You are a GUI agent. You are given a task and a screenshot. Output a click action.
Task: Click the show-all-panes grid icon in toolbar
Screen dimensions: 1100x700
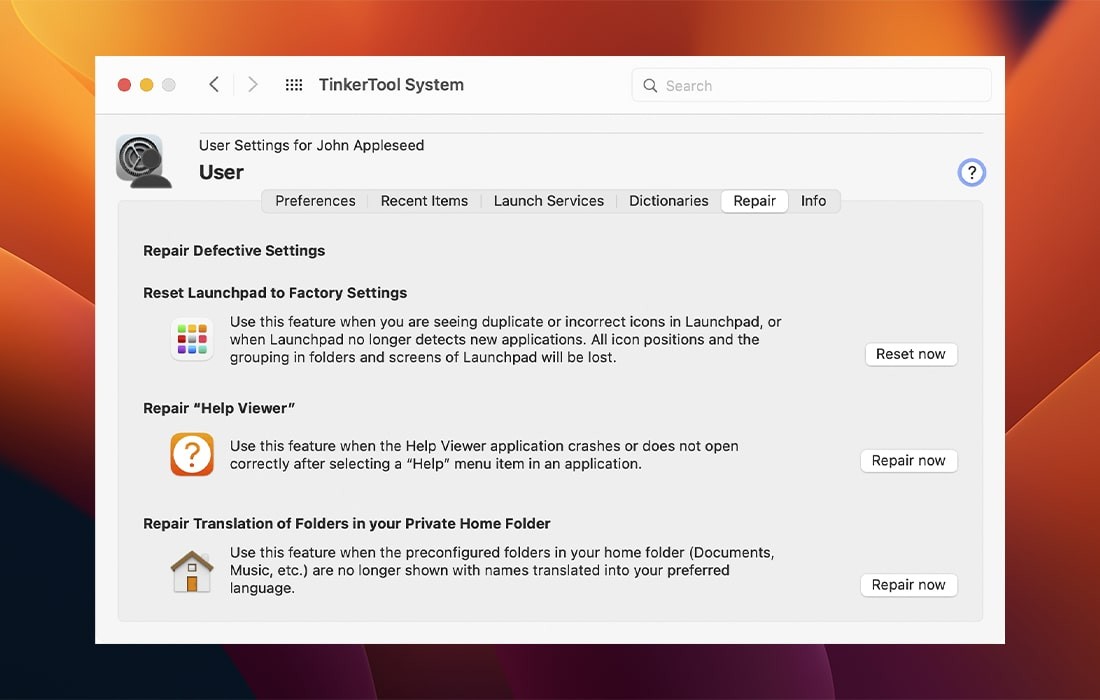click(x=293, y=85)
